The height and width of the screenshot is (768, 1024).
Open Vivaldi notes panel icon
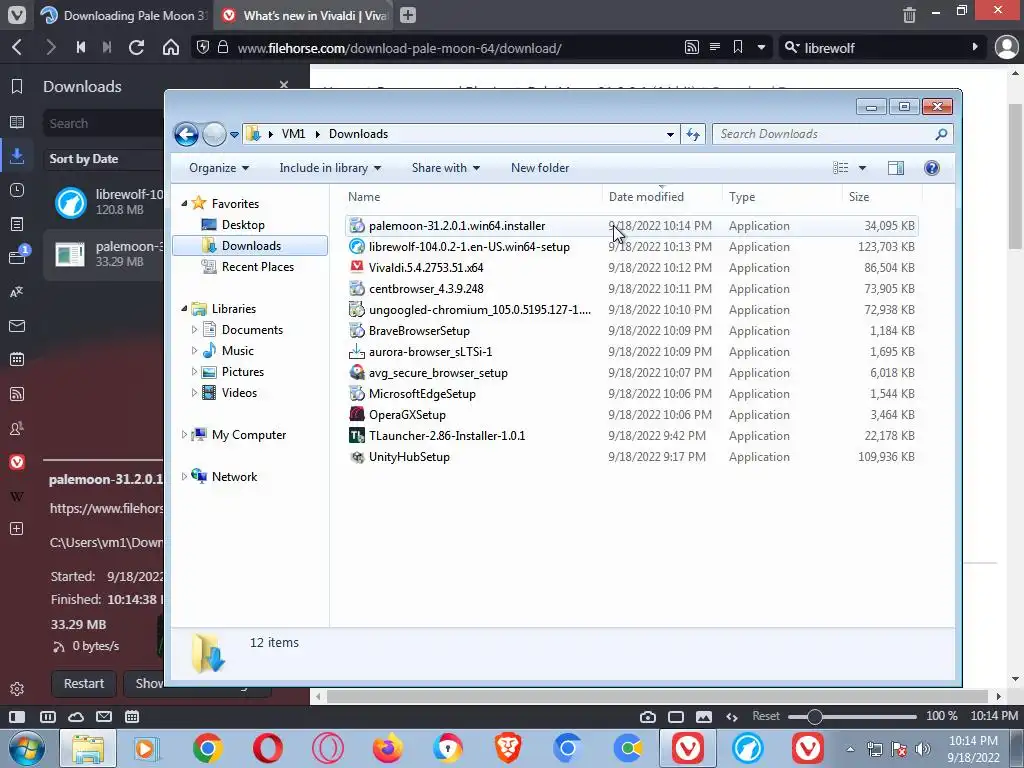click(x=17, y=224)
